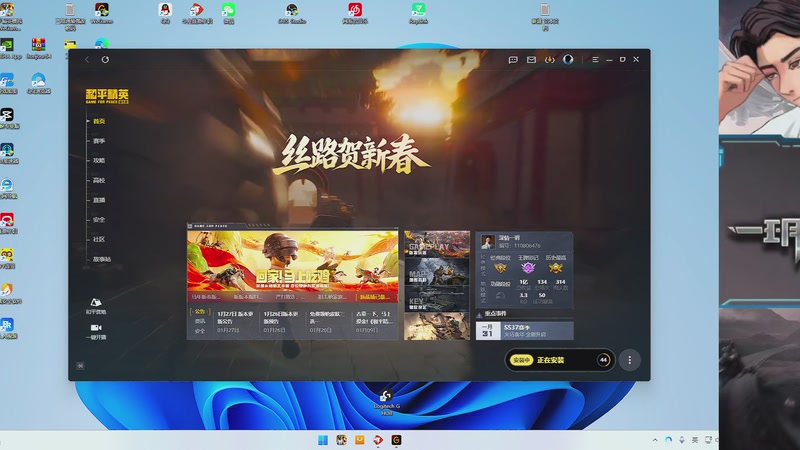
Task: Open the red-arrow document desktop shortcut
Action: [x=197, y=13]
